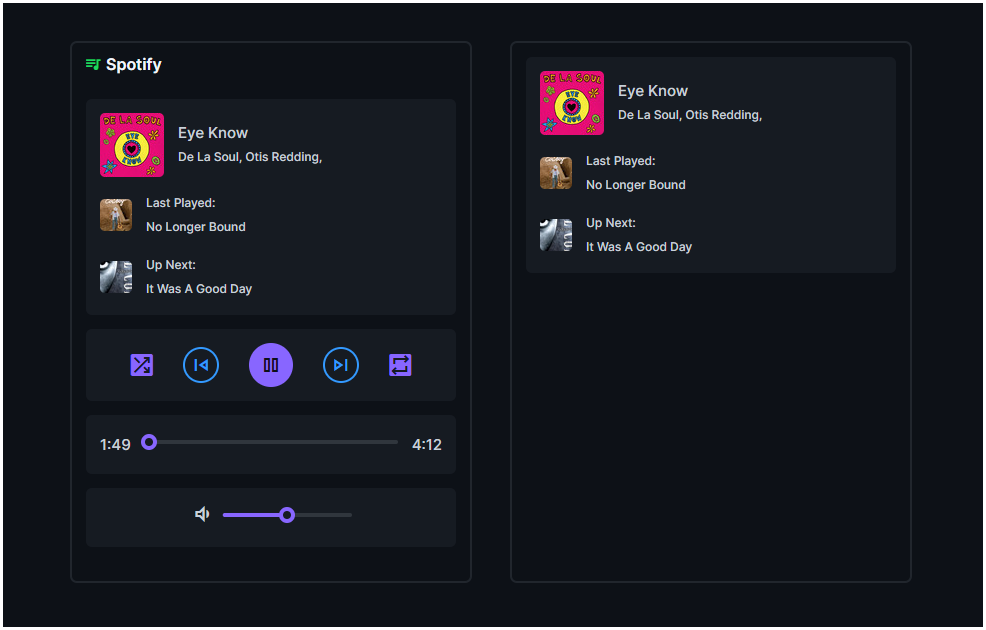Click the Eye Know album cover in the left card
This screenshot has height=630, width=986.
click(x=132, y=145)
